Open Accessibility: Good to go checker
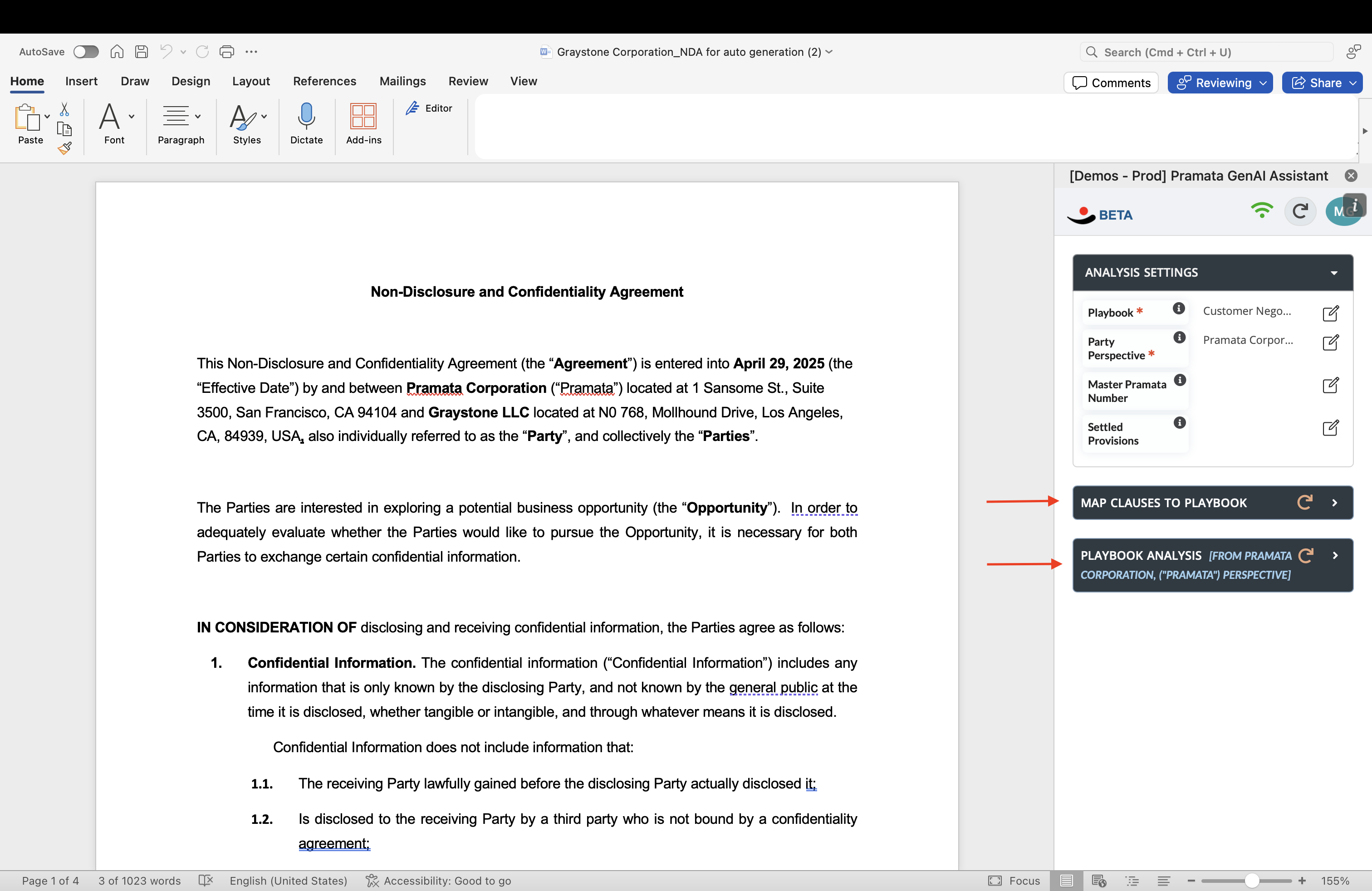Image resolution: width=1372 pixels, height=891 pixels. click(438, 881)
